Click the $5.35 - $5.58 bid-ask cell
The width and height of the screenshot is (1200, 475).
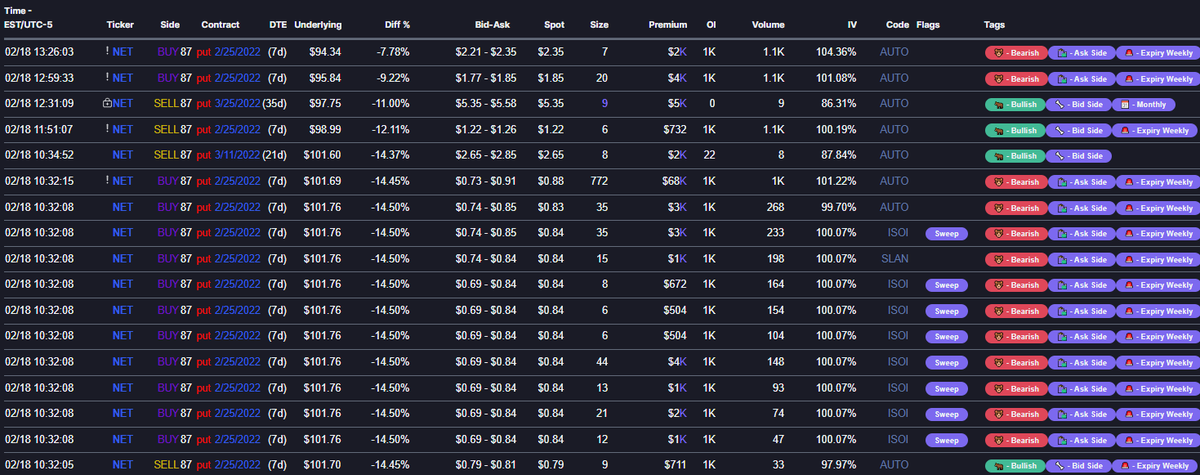(486, 103)
